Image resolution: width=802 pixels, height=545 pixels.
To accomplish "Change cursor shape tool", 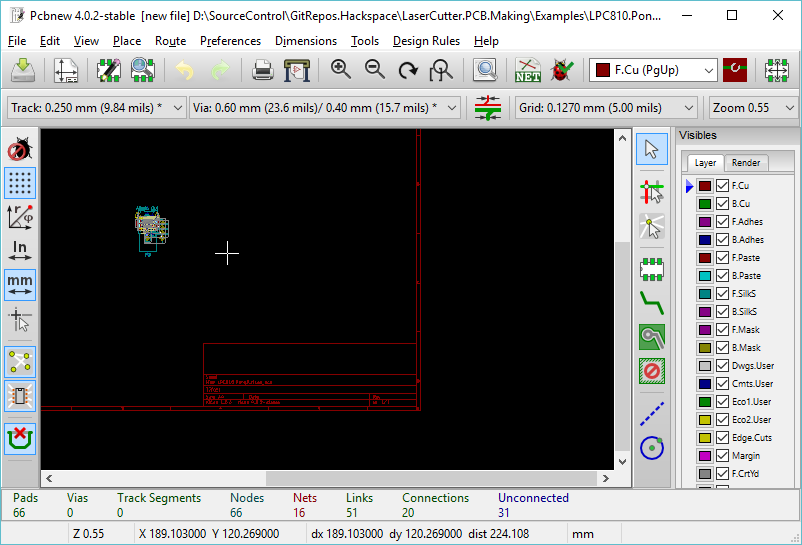I will (x=20, y=319).
